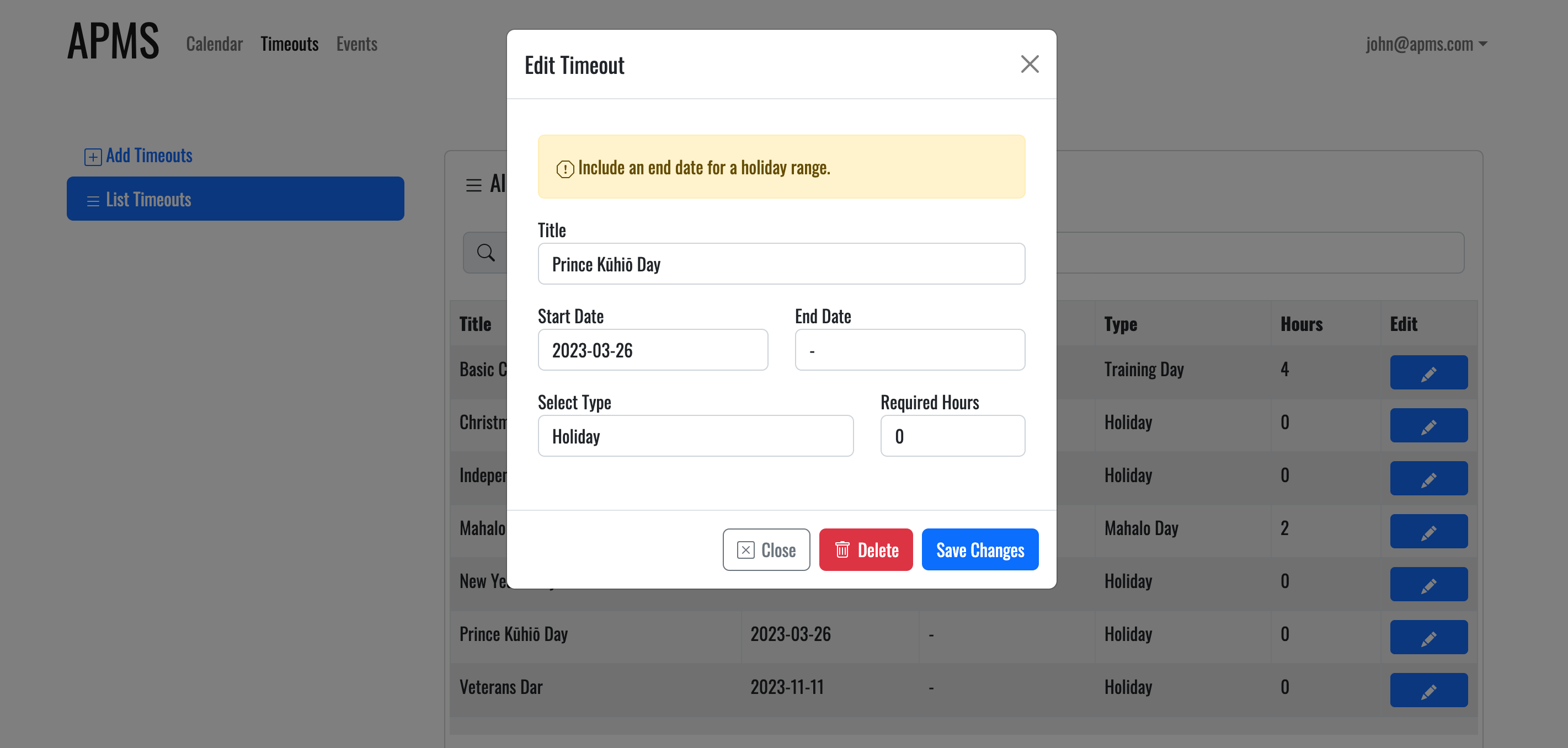The width and height of the screenshot is (1568, 748).
Task: Focus the Required Hours field
Action: [x=952, y=436]
